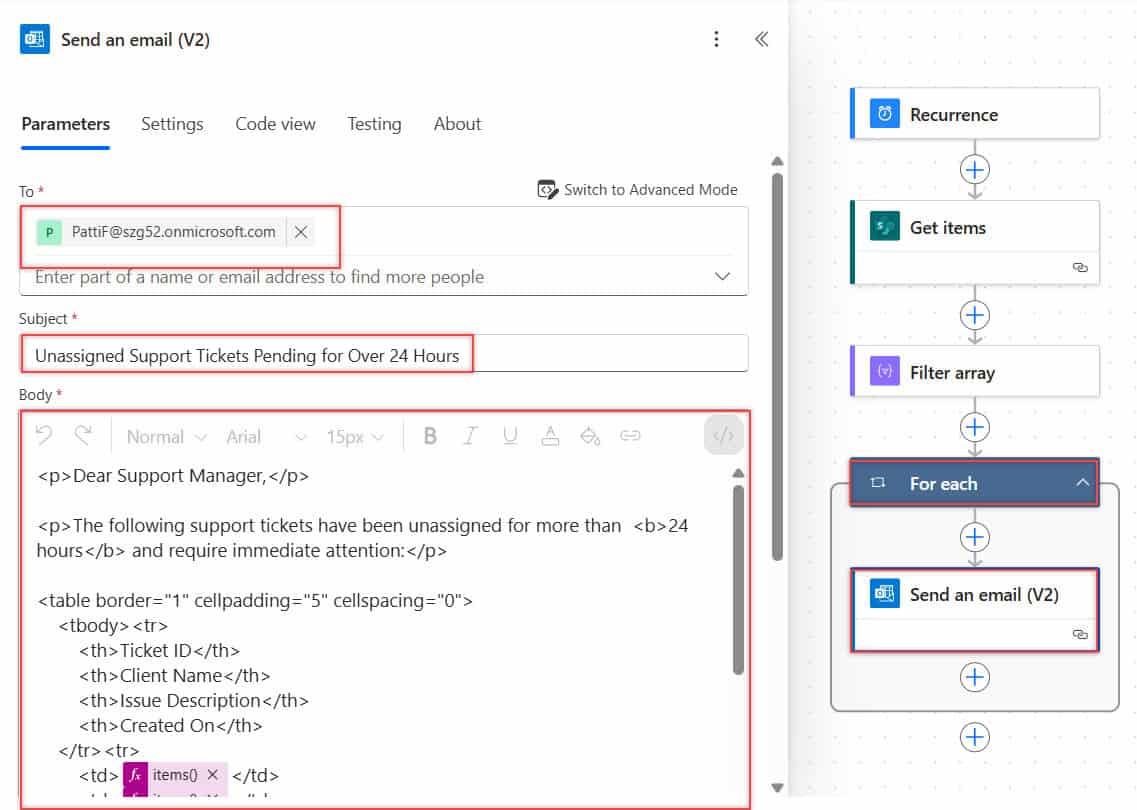Click the connection icon on Send an email card
Screen dimensions: 1137x810
click(1079, 634)
